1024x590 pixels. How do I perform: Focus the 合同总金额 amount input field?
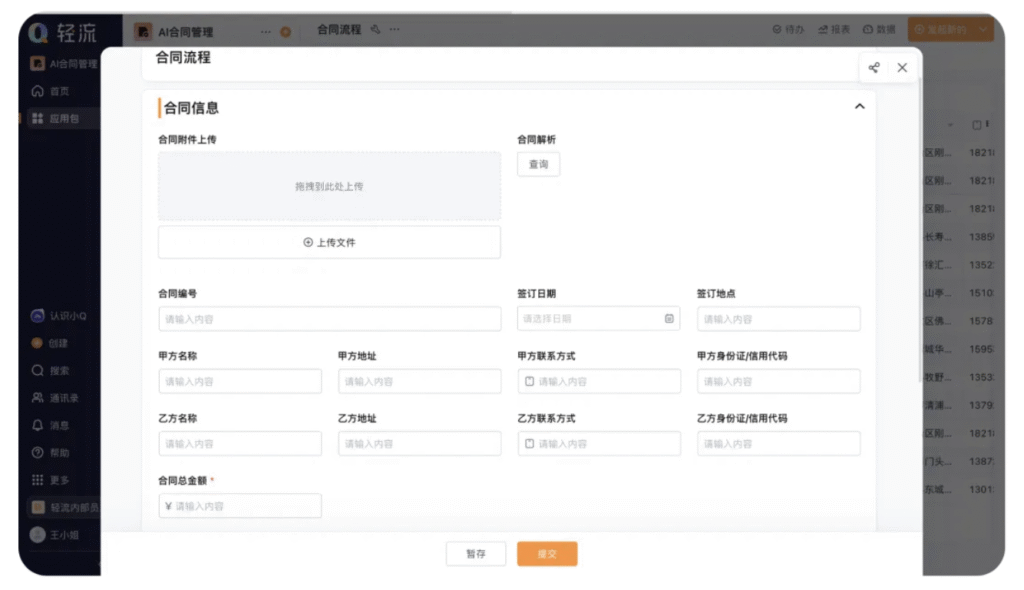240,506
